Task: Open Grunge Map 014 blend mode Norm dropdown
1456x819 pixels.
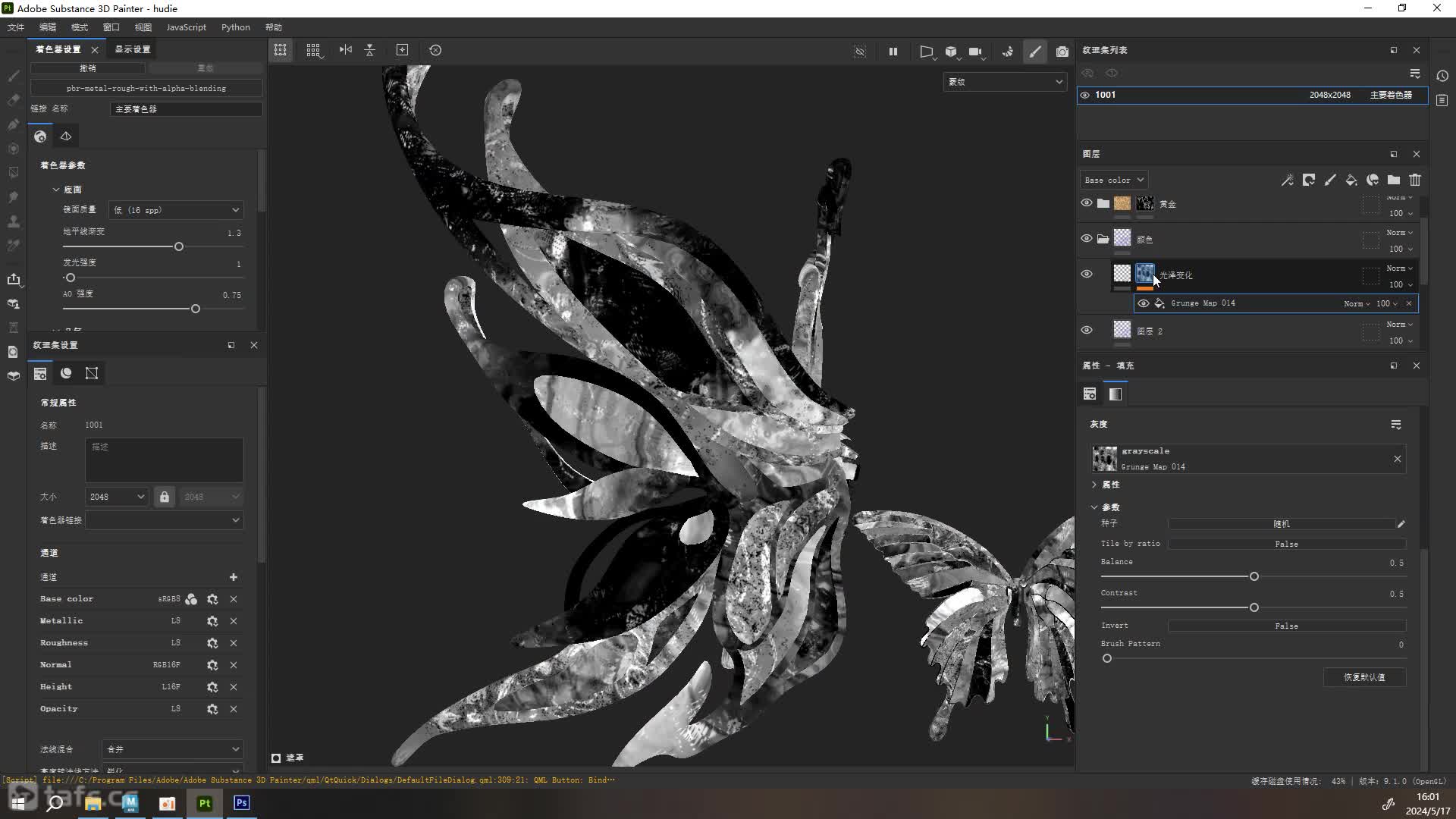Action: 1357,303
